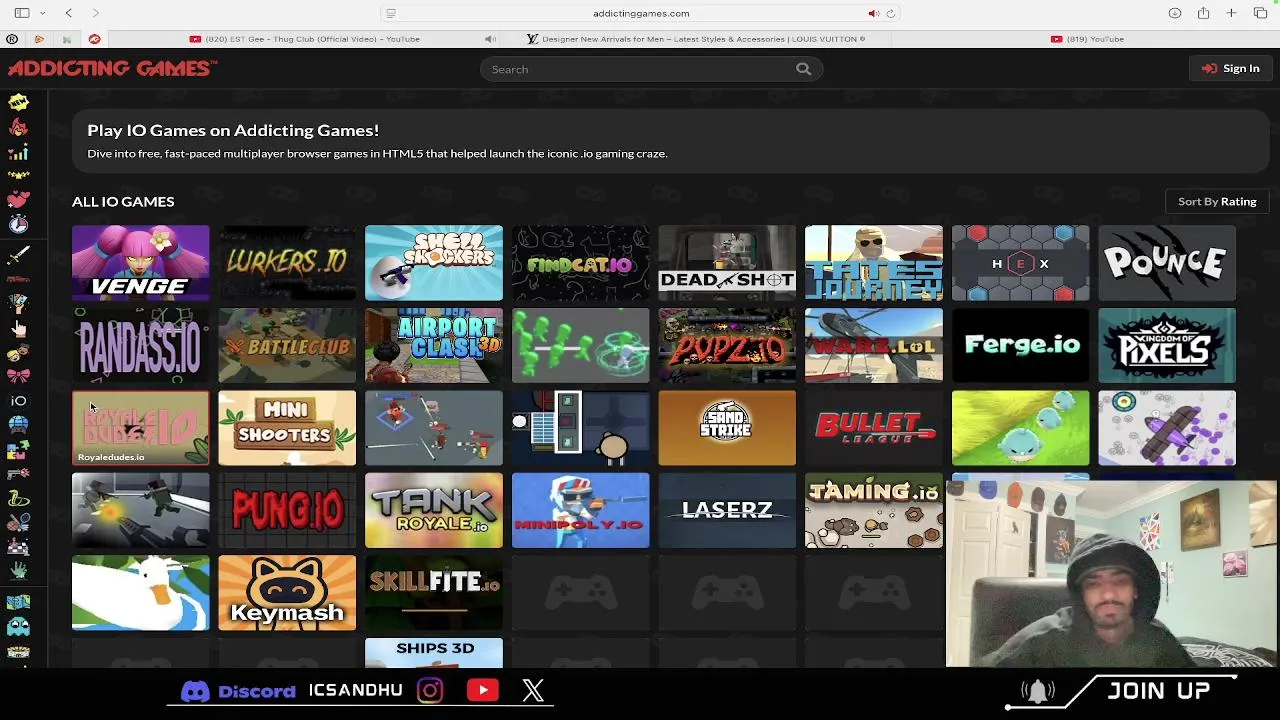Image resolution: width=1280 pixels, height=720 pixels.
Task: Open the Lurkers.io game thumbnail
Action: pos(287,263)
